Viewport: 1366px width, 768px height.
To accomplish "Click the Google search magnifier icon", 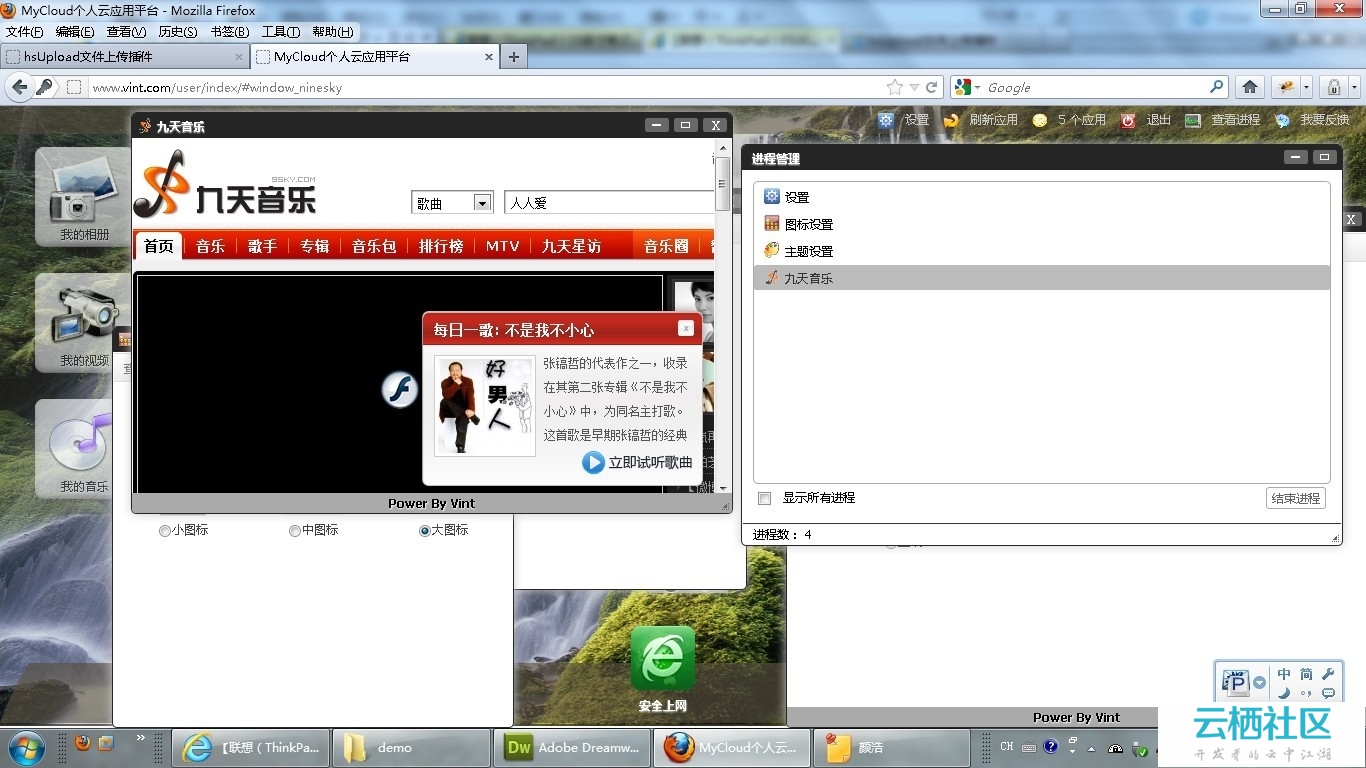I will [1217, 87].
